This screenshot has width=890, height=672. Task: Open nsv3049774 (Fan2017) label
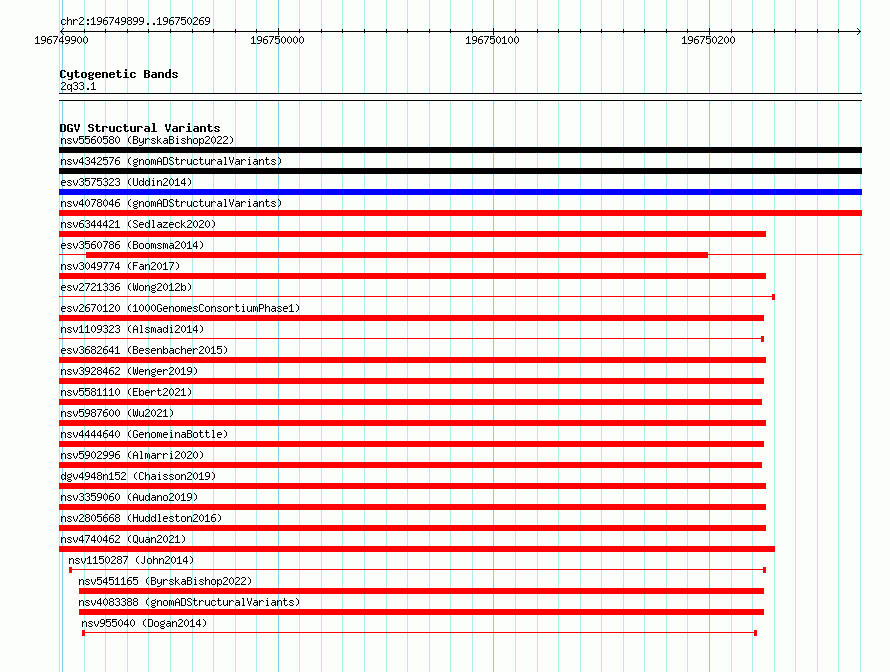tap(120, 266)
